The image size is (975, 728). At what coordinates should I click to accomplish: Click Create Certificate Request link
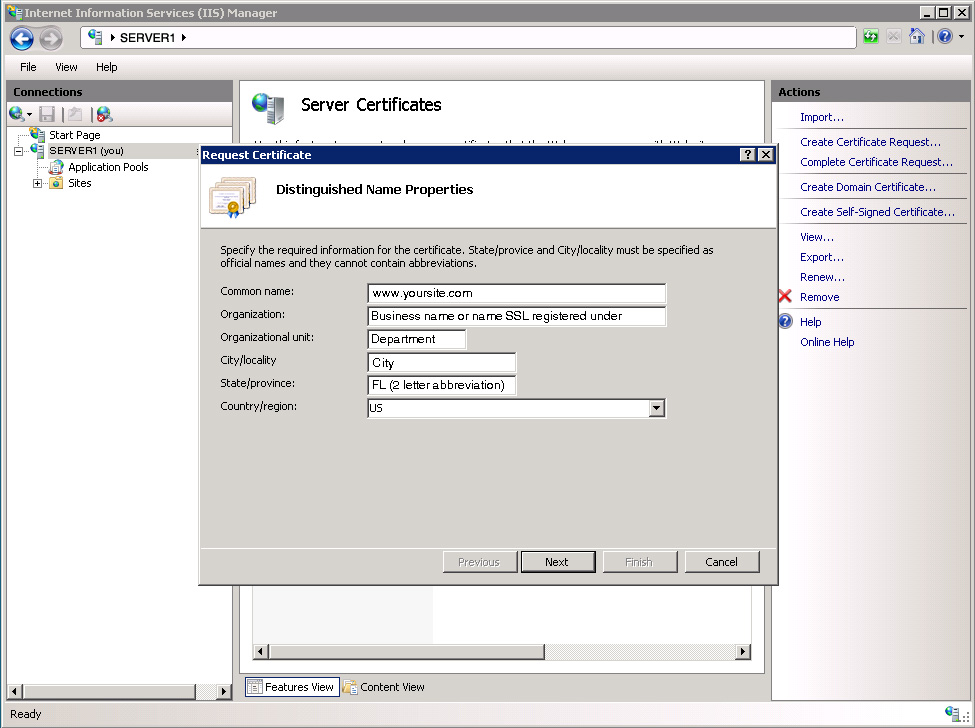tap(870, 142)
